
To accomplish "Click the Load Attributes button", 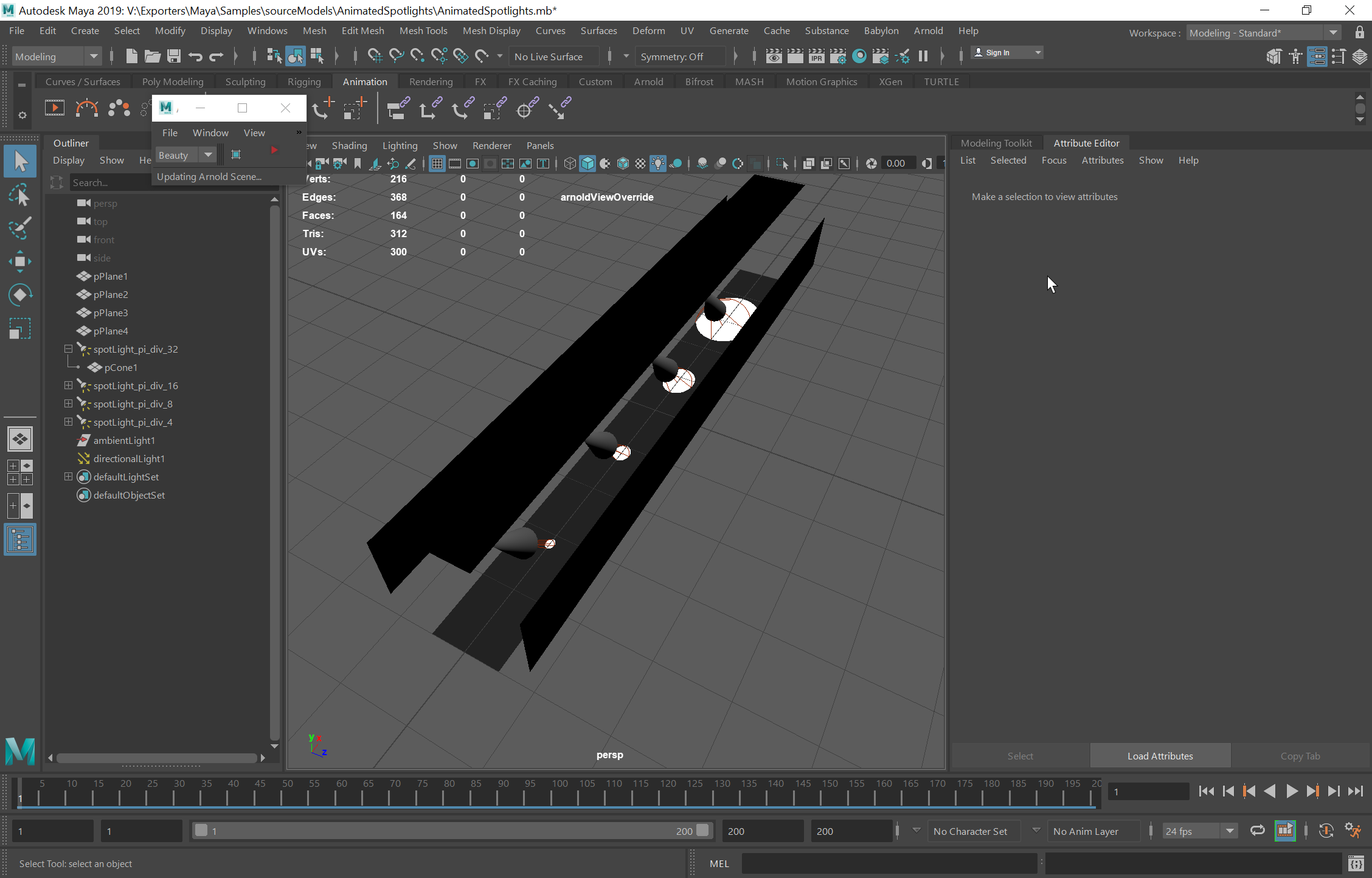I will pos(1160,756).
